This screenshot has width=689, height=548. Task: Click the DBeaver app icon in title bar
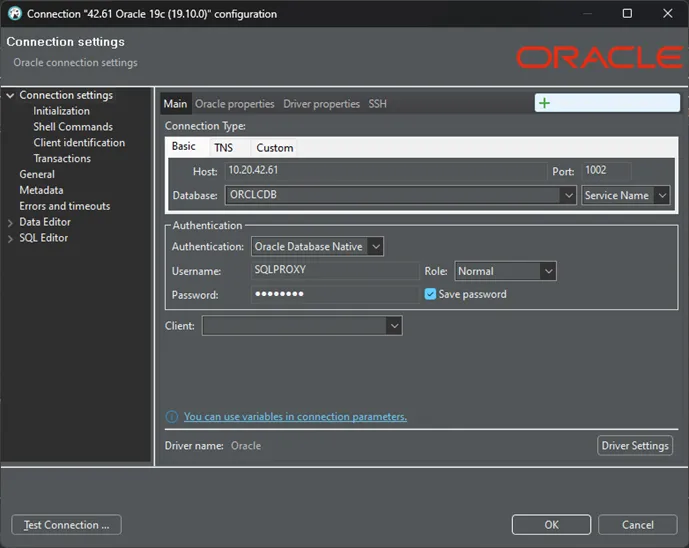(15, 14)
